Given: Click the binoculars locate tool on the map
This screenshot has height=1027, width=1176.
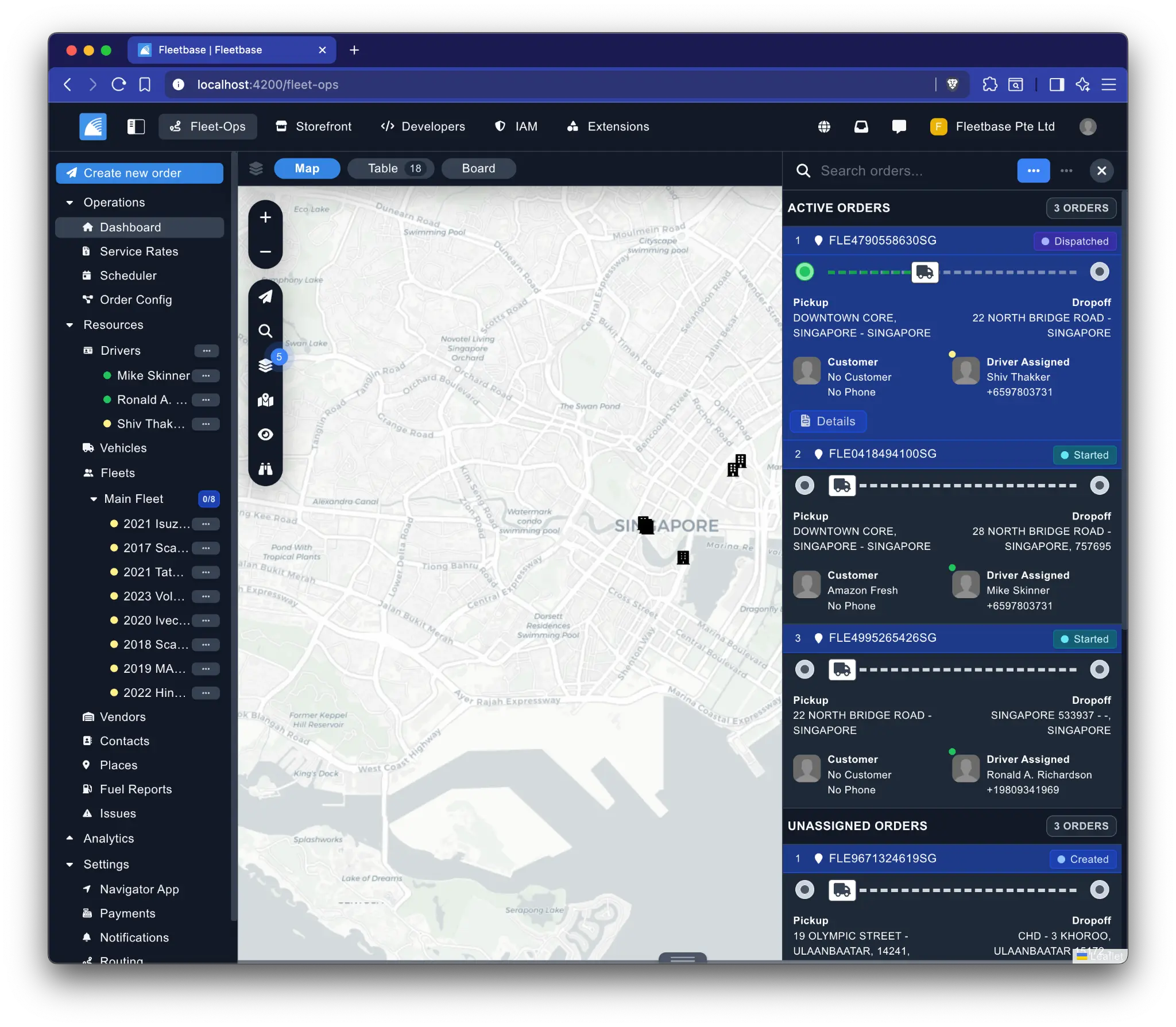Looking at the screenshot, I should tap(266, 469).
